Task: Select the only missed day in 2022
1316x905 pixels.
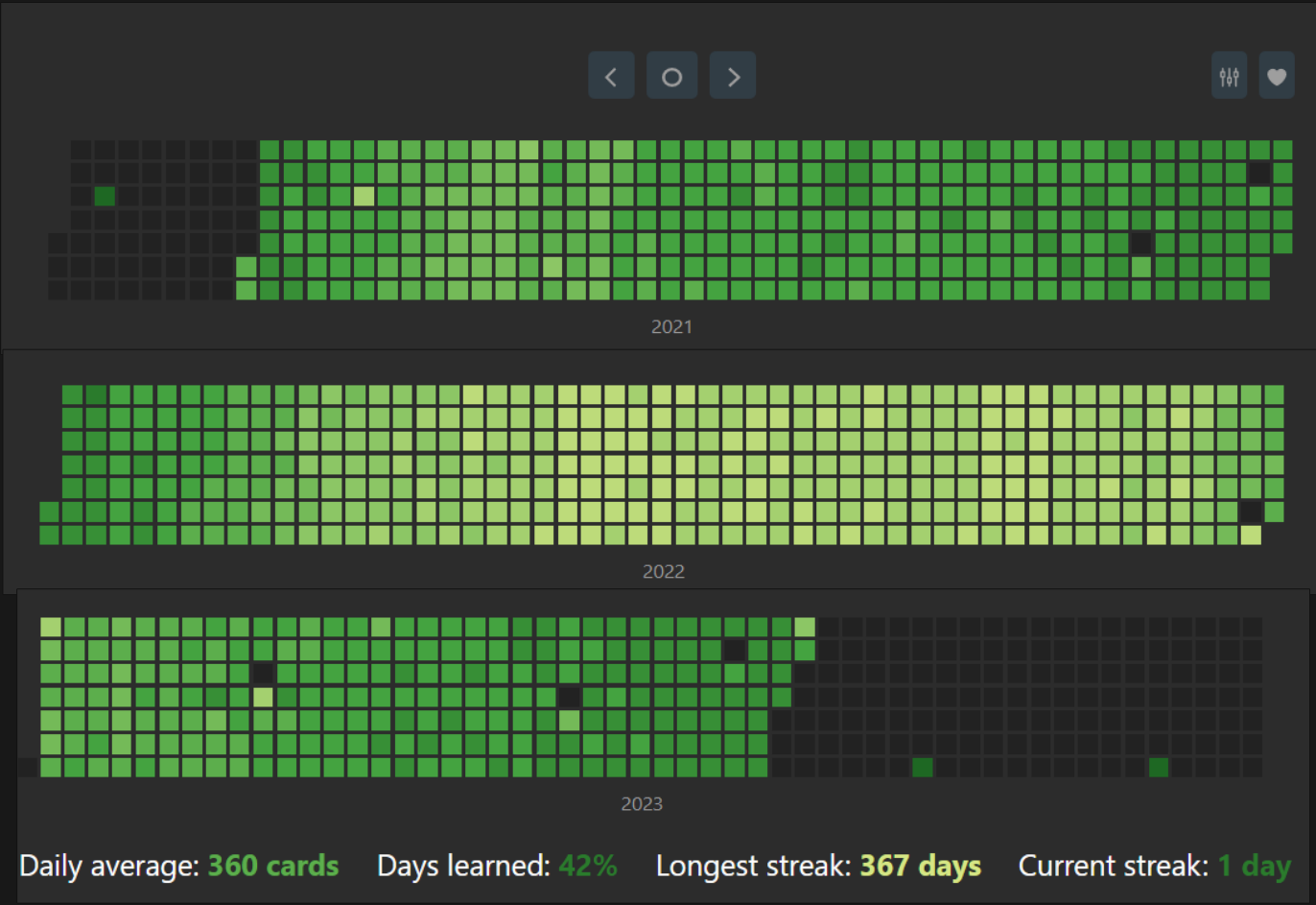Action: pyautogui.click(x=1250, y=512)
